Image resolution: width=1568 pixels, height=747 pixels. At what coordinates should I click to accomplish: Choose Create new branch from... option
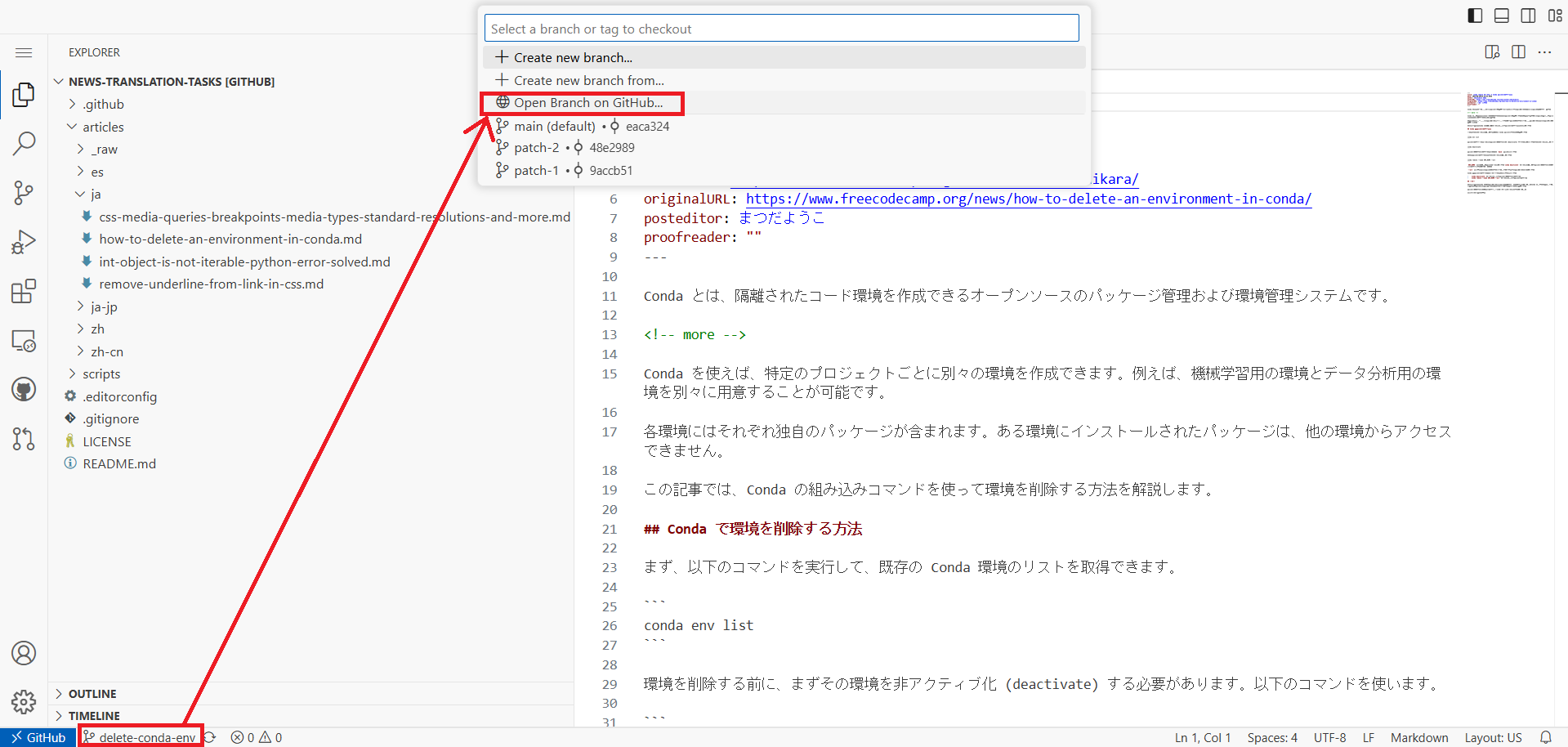click(784, 80)
